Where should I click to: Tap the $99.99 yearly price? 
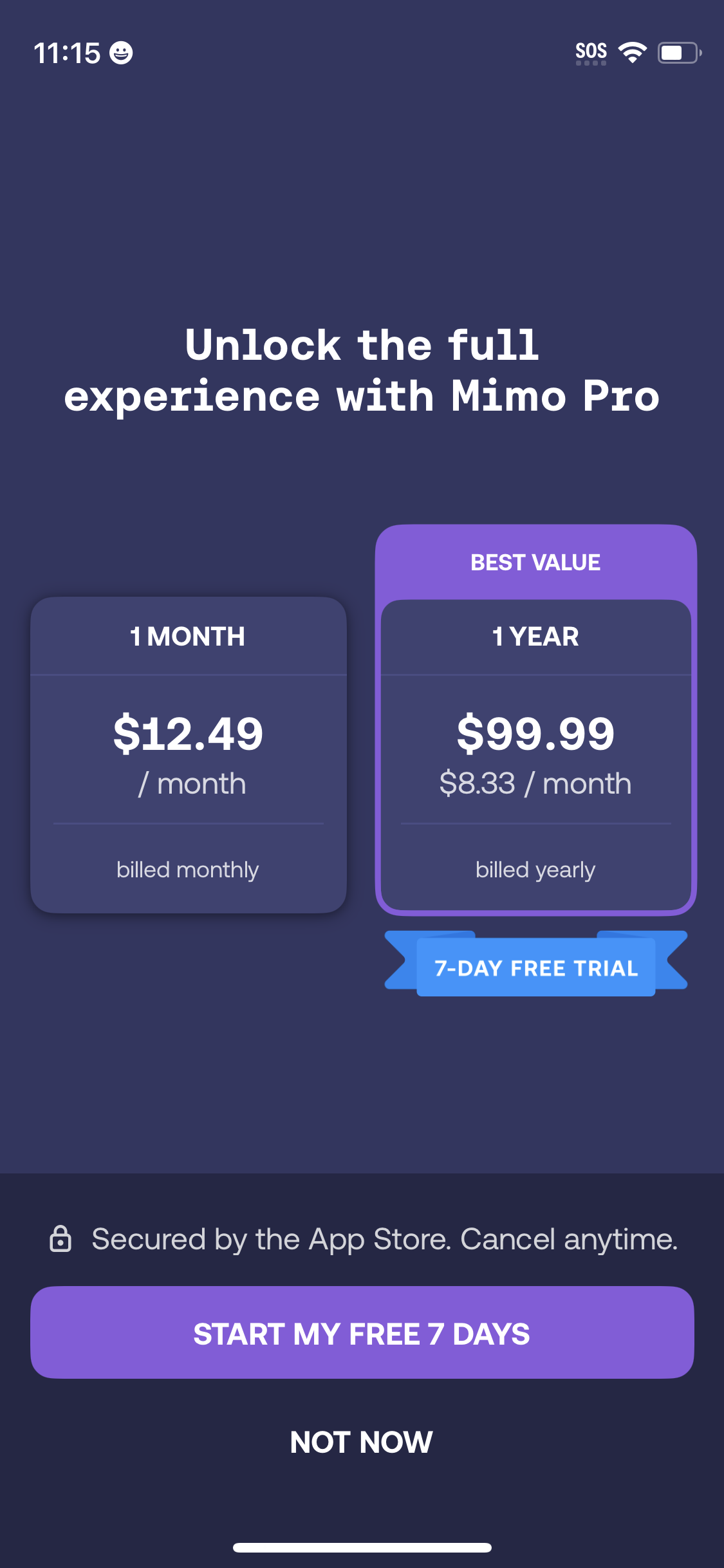pyautogui.click(x=535, y=734)
